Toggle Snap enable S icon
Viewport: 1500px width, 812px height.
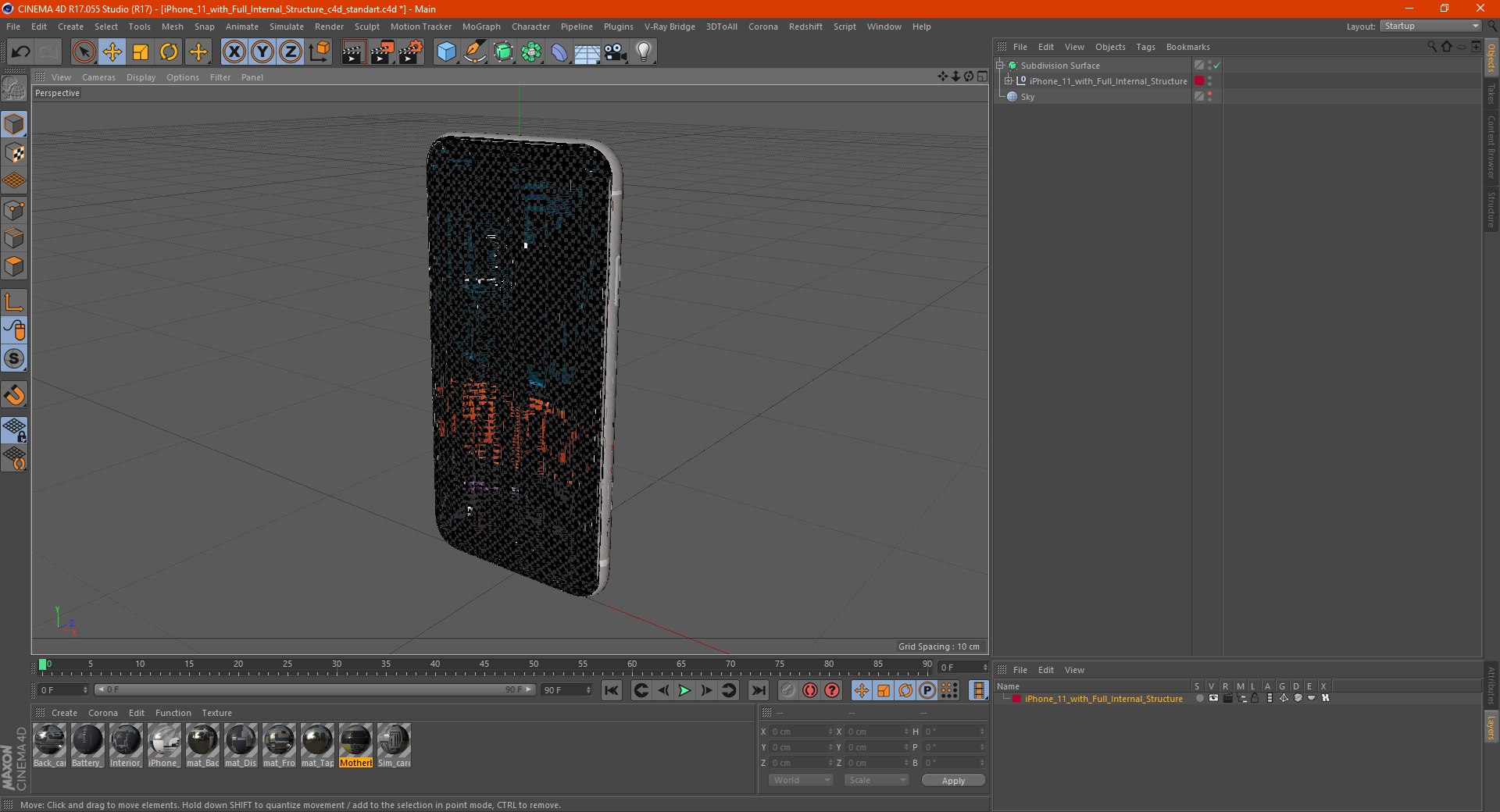pos(14,358)
